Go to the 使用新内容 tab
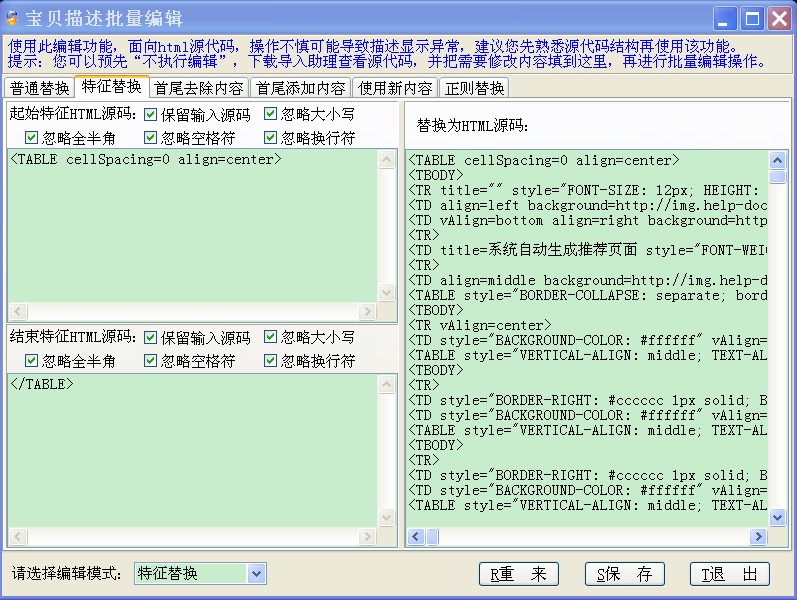797x600 pixels. (x=396, y=88)
